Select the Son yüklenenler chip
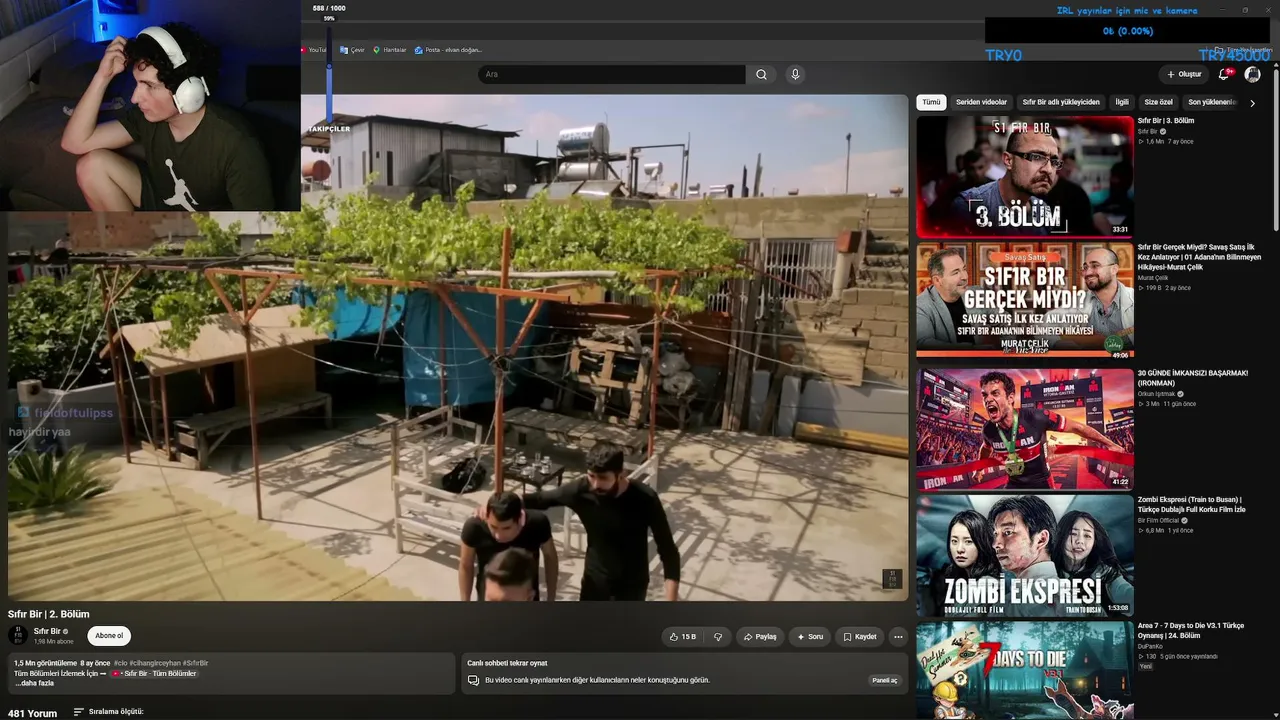Viewport: 1280px width, 720px height. [1212, 102]
